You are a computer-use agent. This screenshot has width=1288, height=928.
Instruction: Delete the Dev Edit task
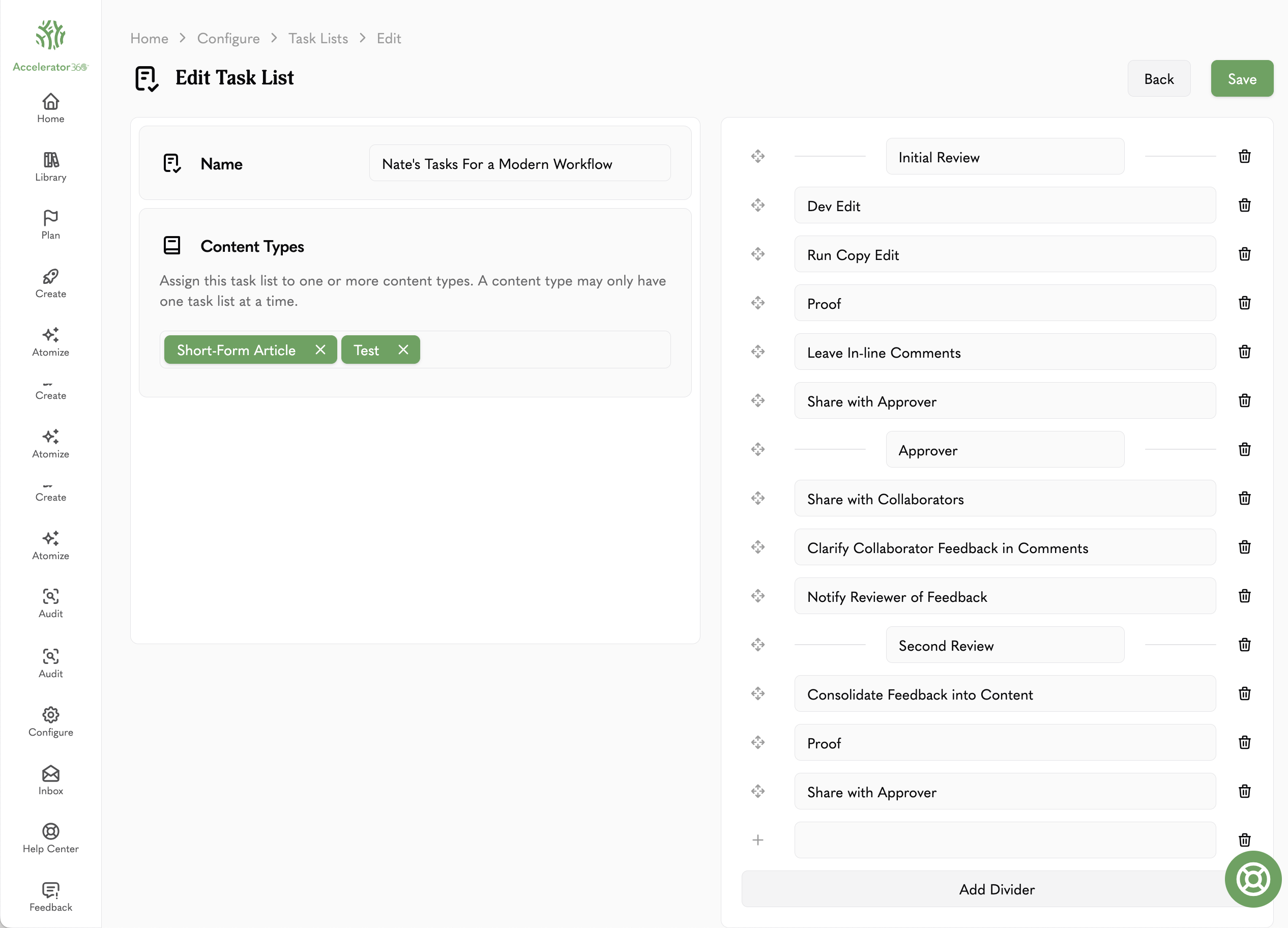click(x=1244, y=205)
